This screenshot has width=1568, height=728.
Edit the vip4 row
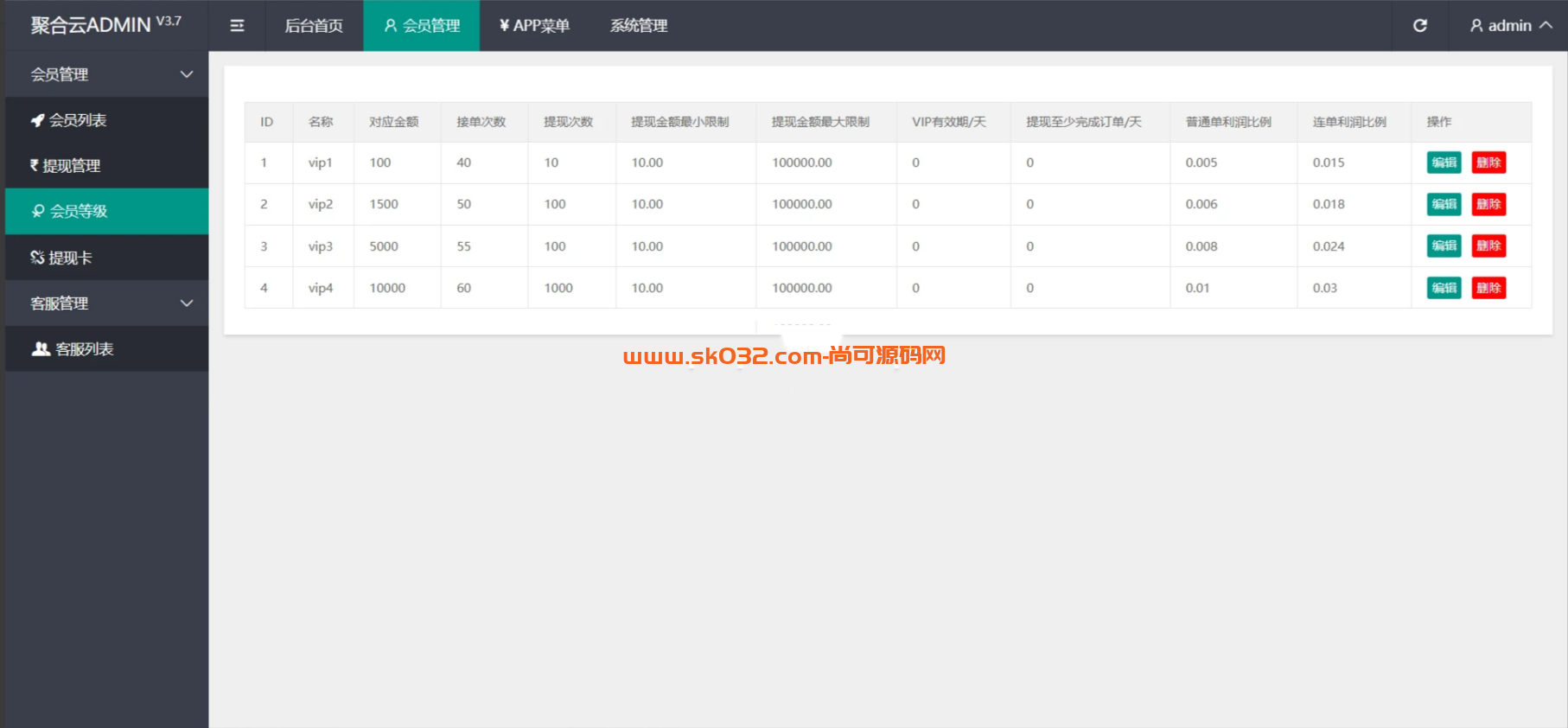[1444, 288]
